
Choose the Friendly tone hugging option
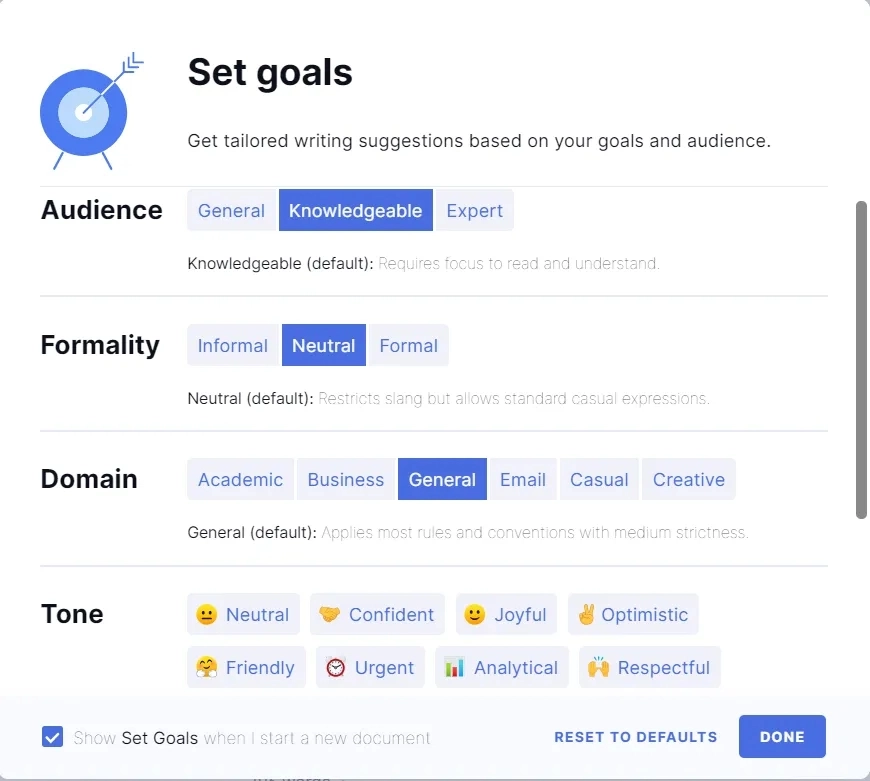coord(246,668)
